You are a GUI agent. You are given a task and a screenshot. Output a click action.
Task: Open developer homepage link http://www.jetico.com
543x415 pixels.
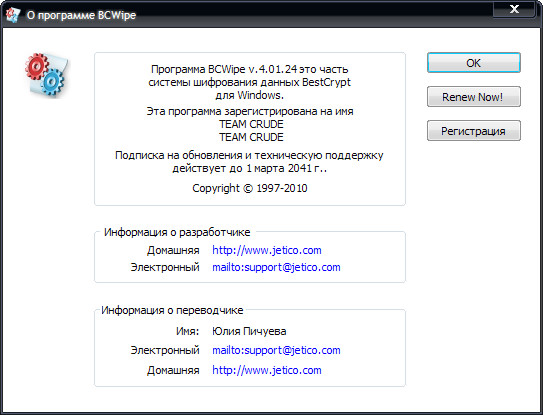[267, 250]
